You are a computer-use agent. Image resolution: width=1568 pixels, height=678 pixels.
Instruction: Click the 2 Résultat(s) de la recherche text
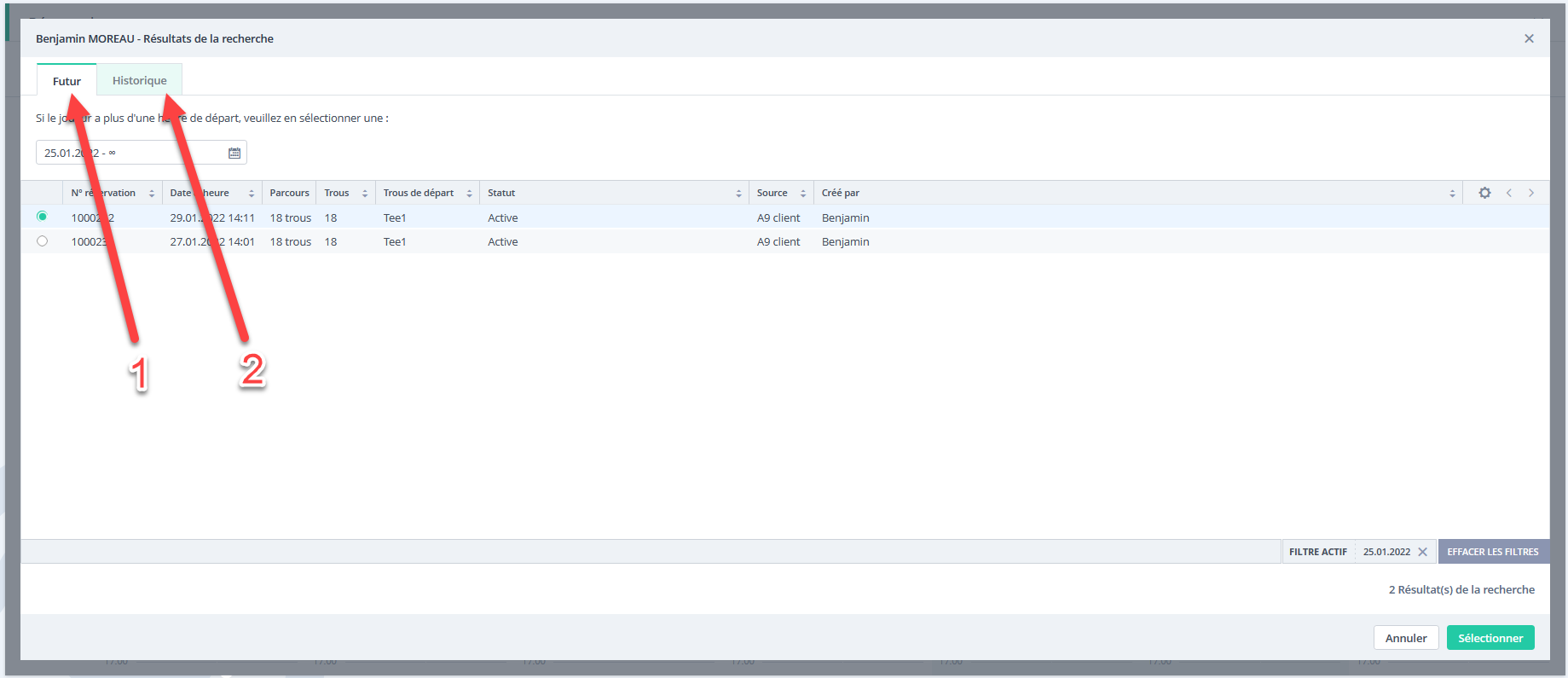tap(1461, 589)
